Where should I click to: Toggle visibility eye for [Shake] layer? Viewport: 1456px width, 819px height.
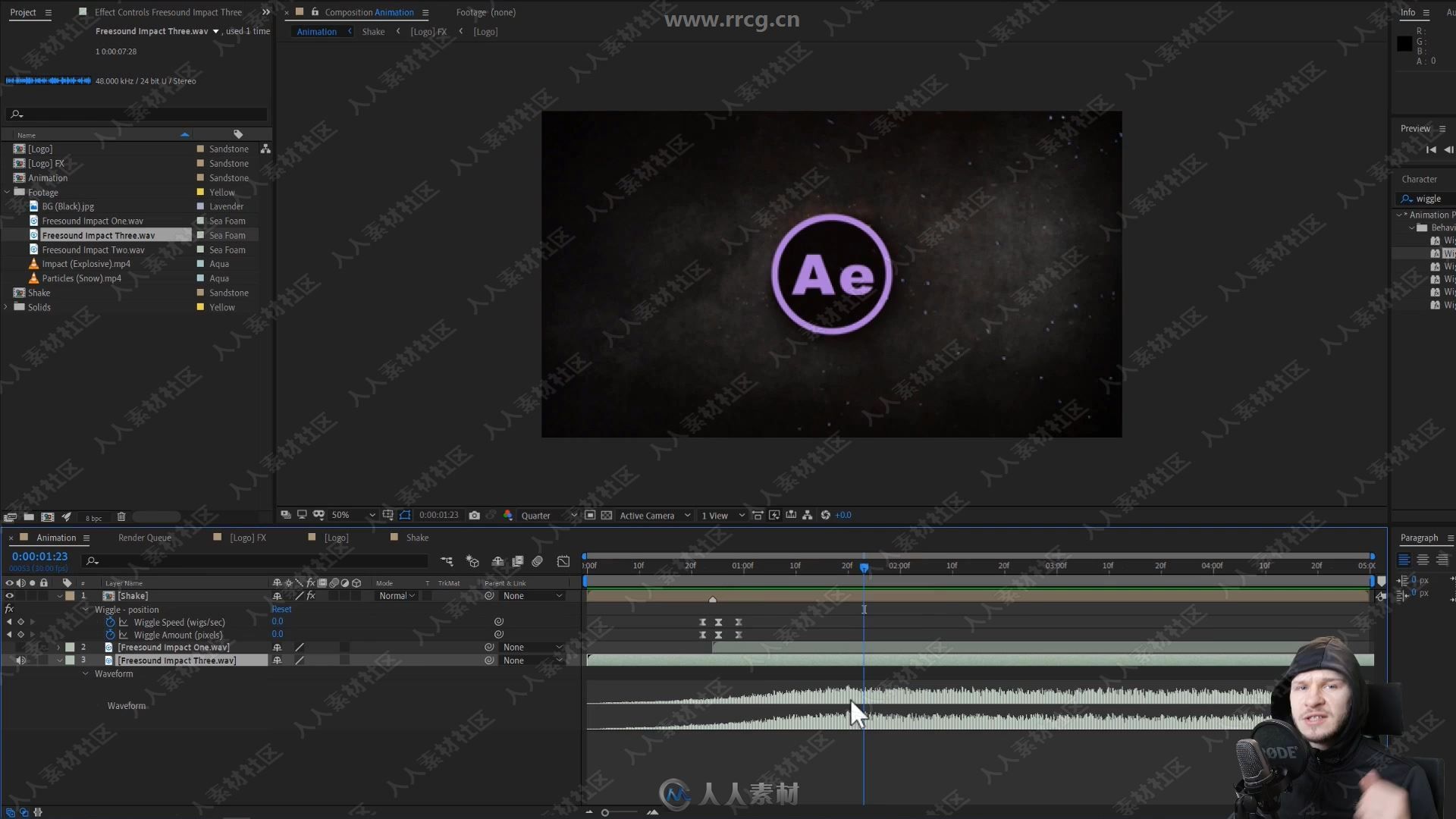(8, 596)
